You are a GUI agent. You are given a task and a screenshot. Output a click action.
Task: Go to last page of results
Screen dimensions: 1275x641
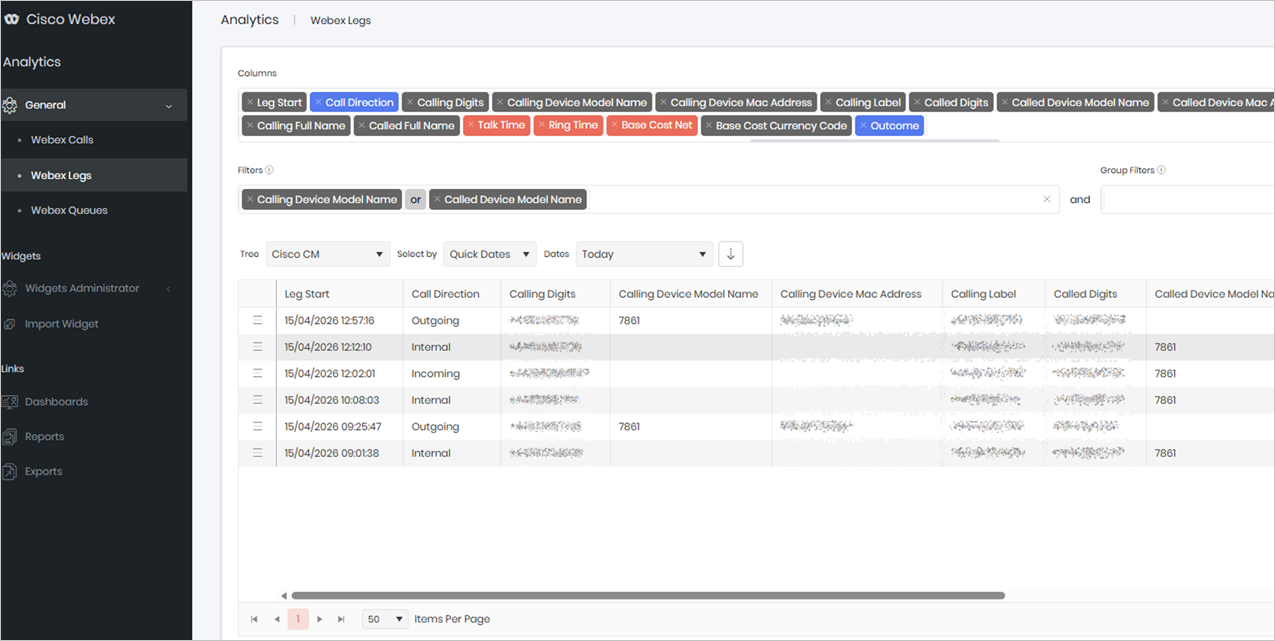point(342,619)
